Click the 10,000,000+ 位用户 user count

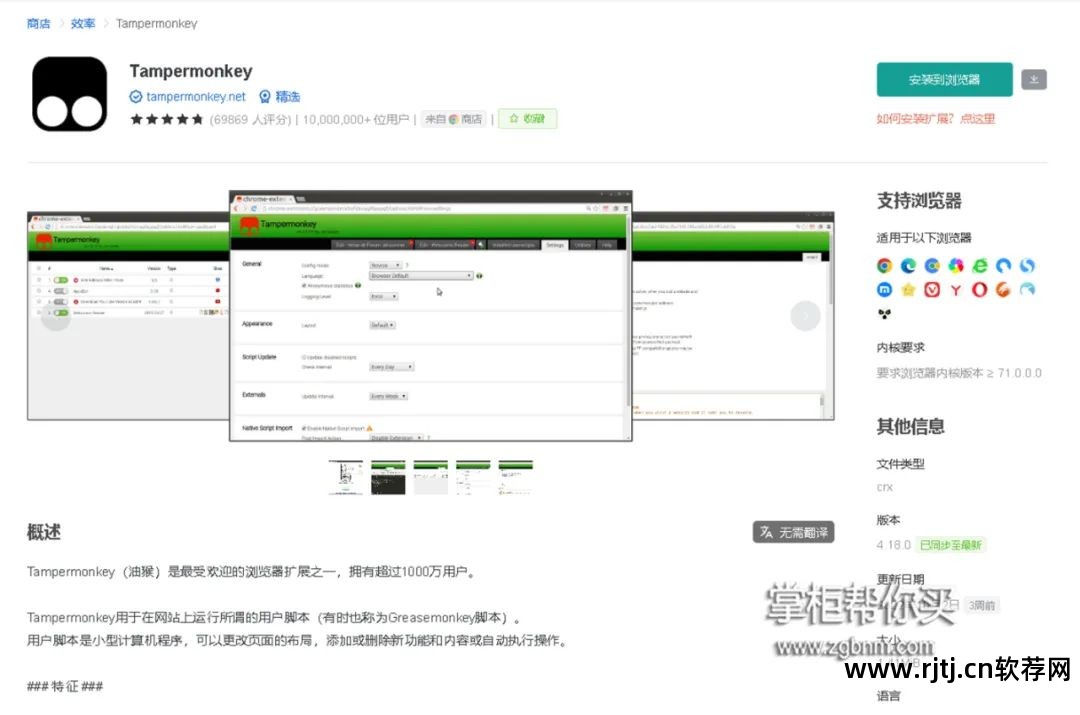(x=355, y=120)
